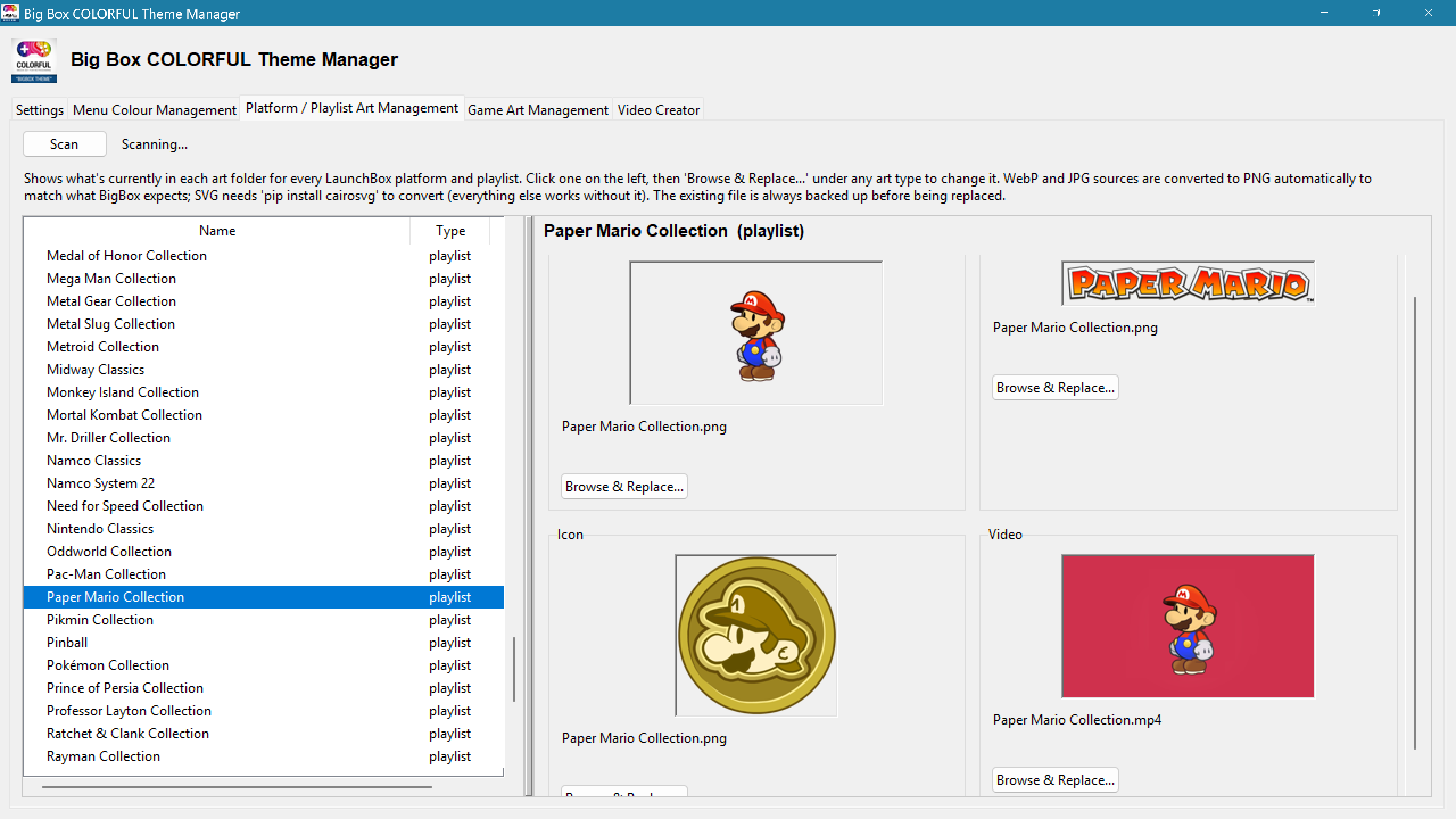Click the art panel vertical scrollbar

(x=1415, y=523)
